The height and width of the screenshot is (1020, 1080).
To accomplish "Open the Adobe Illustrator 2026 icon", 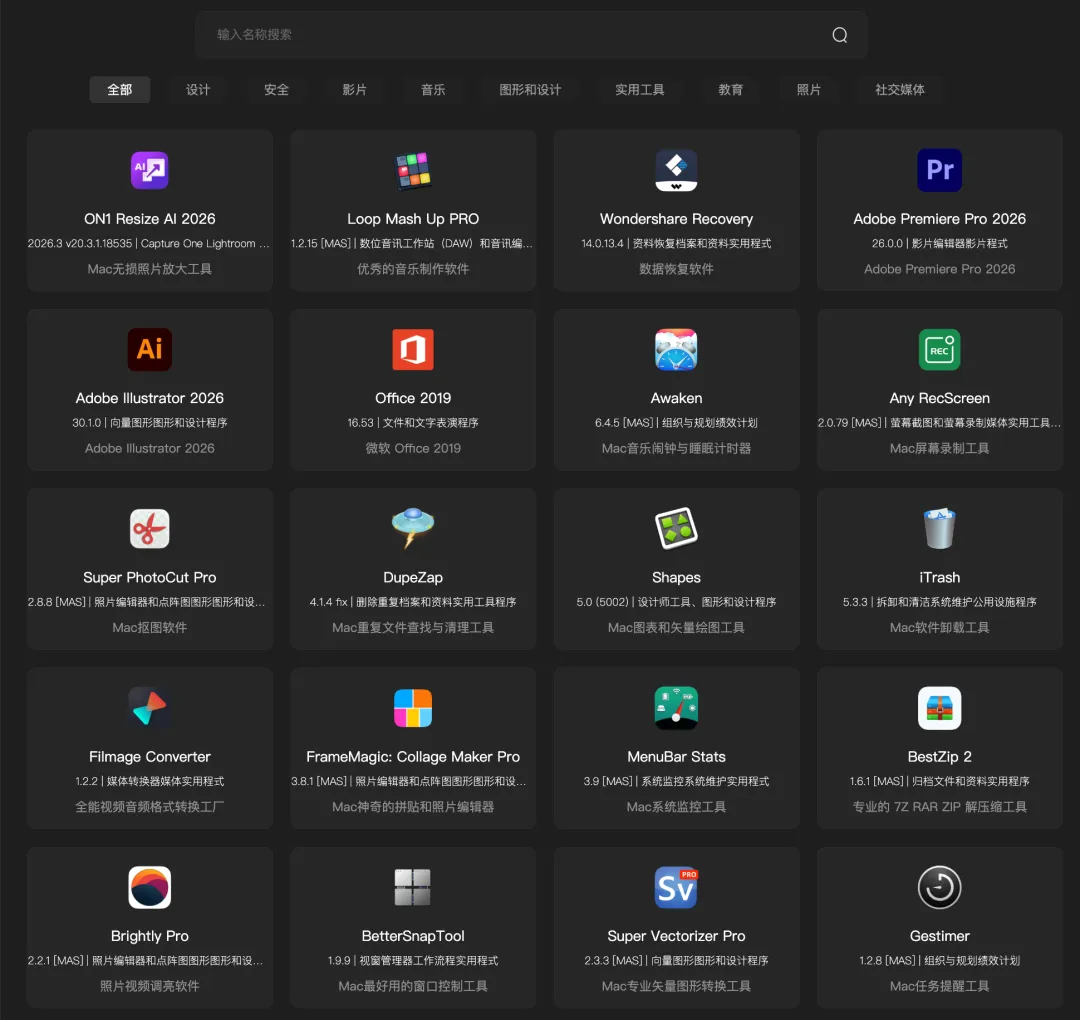I will coord(149,349).
